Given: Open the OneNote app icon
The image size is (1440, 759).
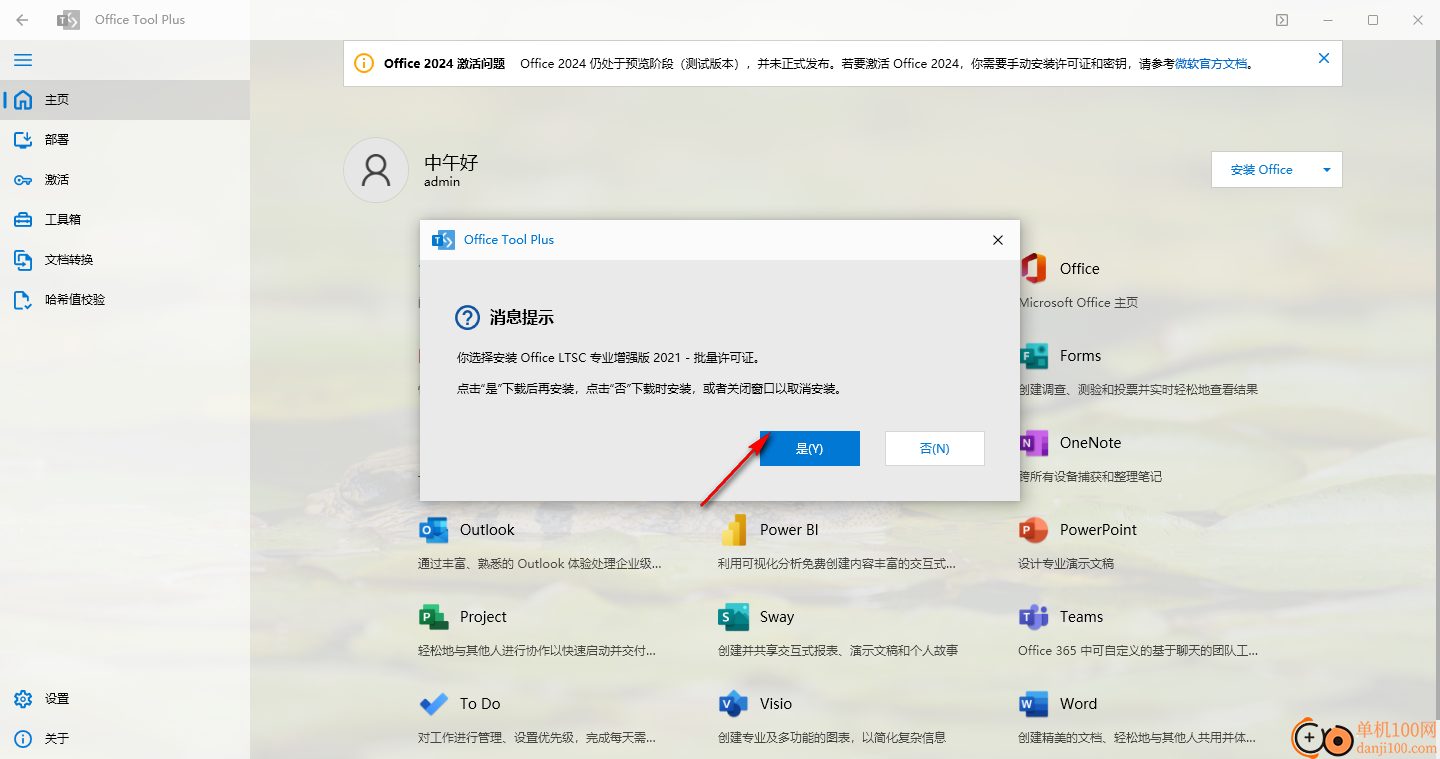Looking at the screenshot, I should pos(1033,443).
